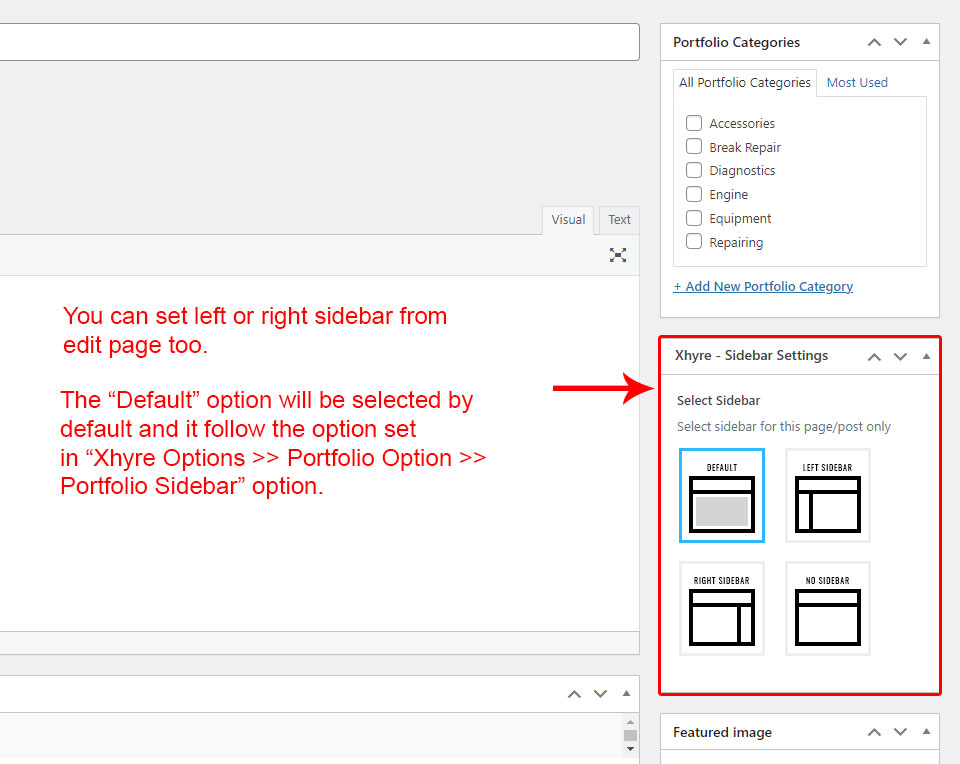This screenshot has width=960, height=764.
Task: Select the No Sidebar layout icon
Action: [827, 609]
